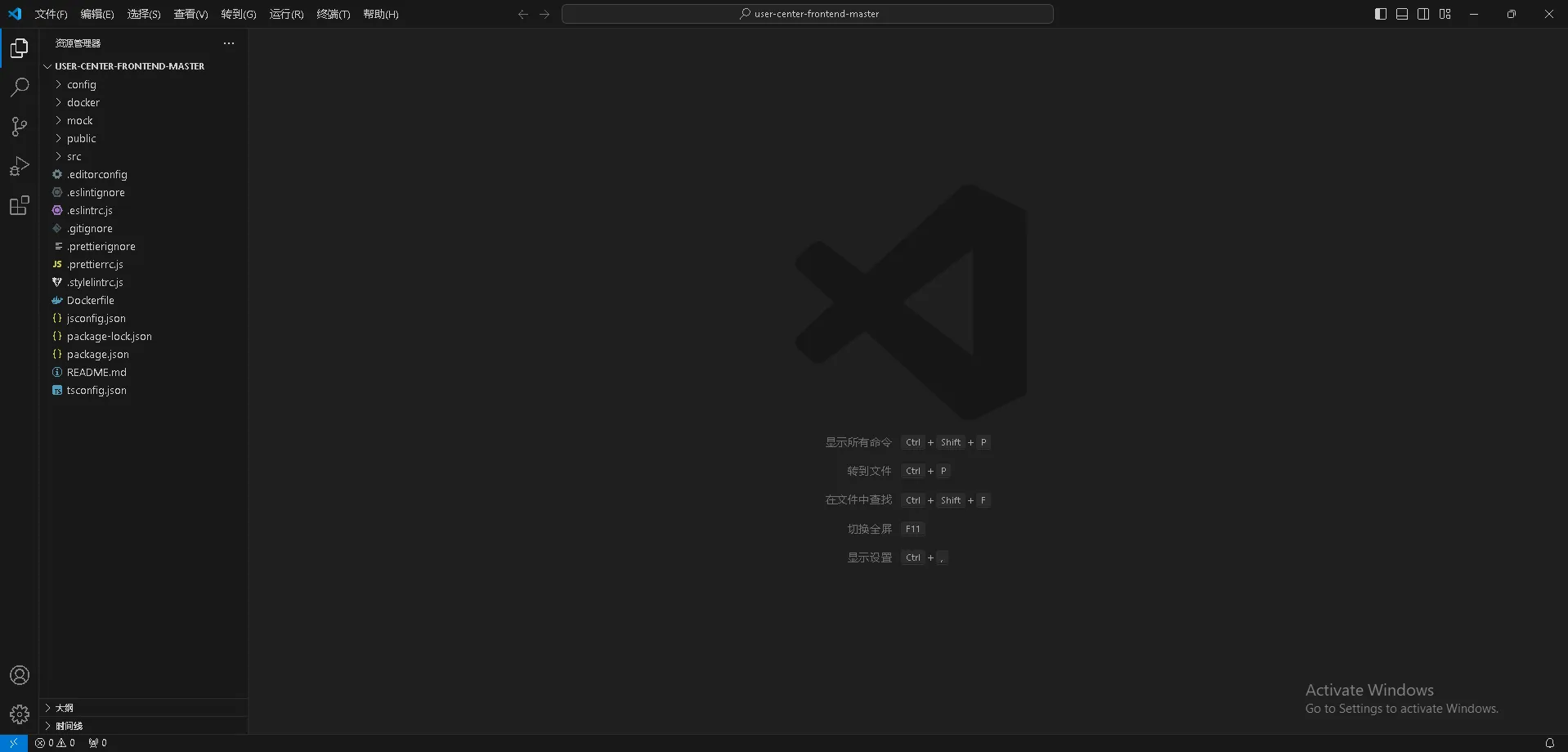This screenshot has height=752, width=1568.
Task: Open the Run and Debug view
Action: click(x=20, y=166)
